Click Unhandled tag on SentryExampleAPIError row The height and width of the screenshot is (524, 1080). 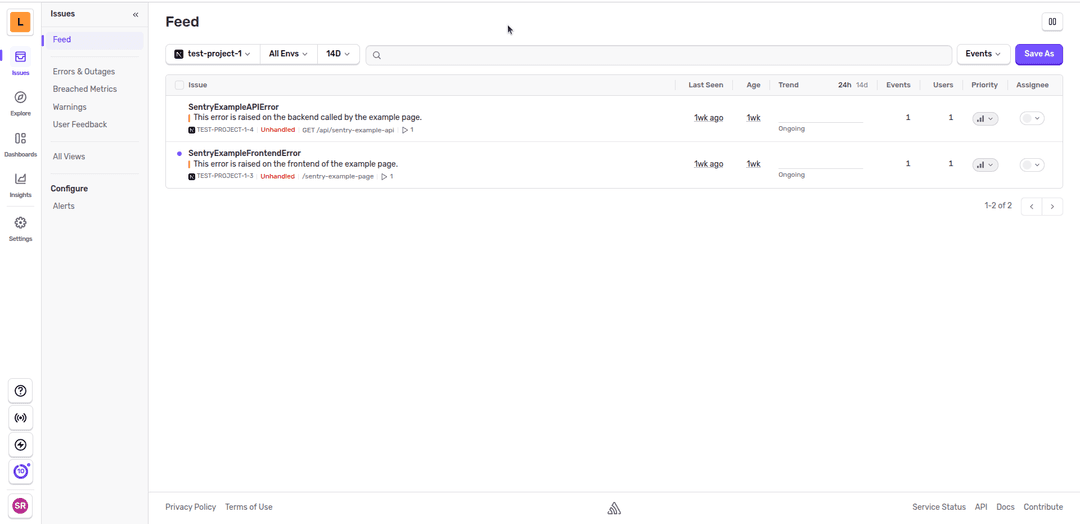tap(278, 129)
